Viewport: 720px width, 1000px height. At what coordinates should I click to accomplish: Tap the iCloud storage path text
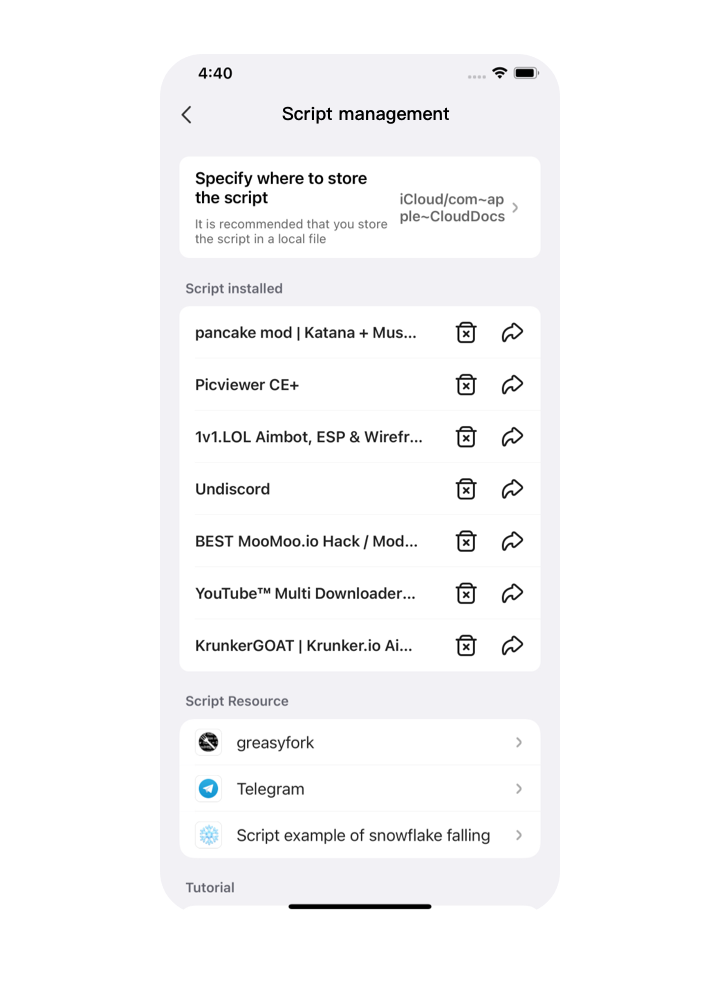(452, 208)
